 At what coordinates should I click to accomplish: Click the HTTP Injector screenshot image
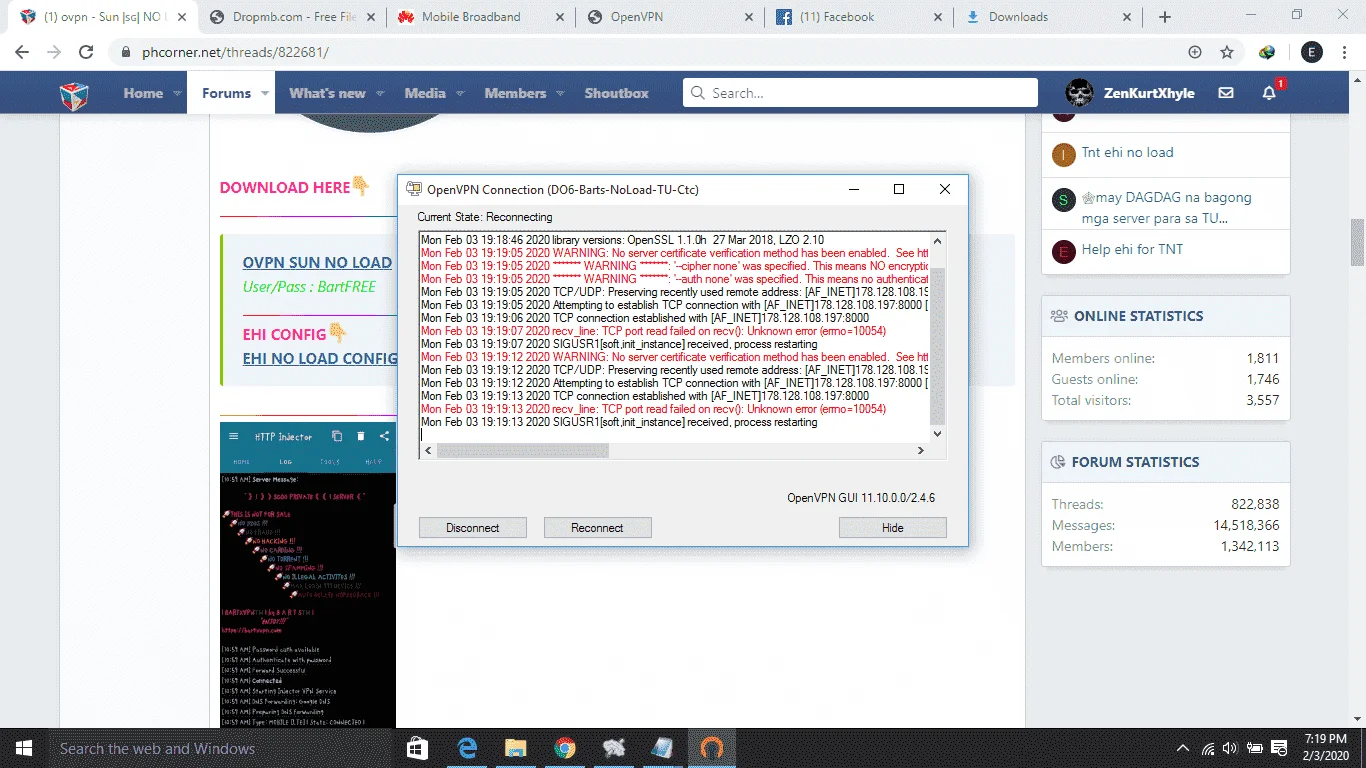point(308,575)
